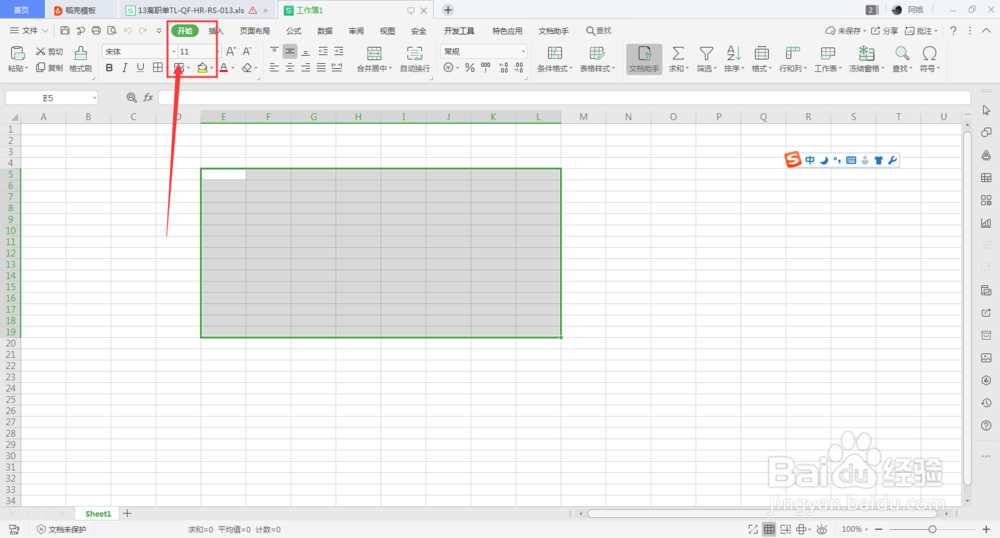1000x538 pixels.
Task: Apply red font color A
Action: (x=224, y=68)
